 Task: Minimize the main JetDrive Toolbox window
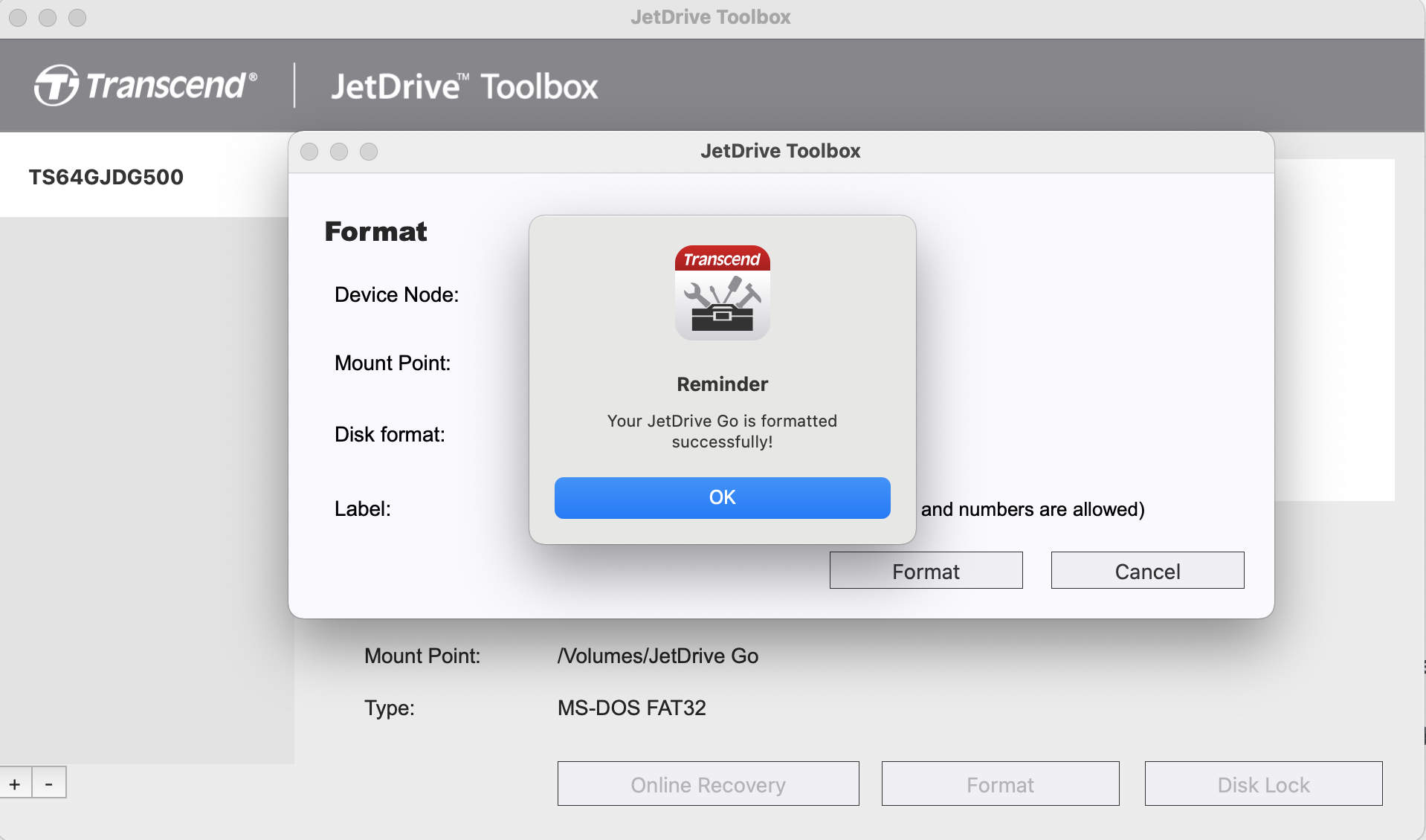(48, 17)
